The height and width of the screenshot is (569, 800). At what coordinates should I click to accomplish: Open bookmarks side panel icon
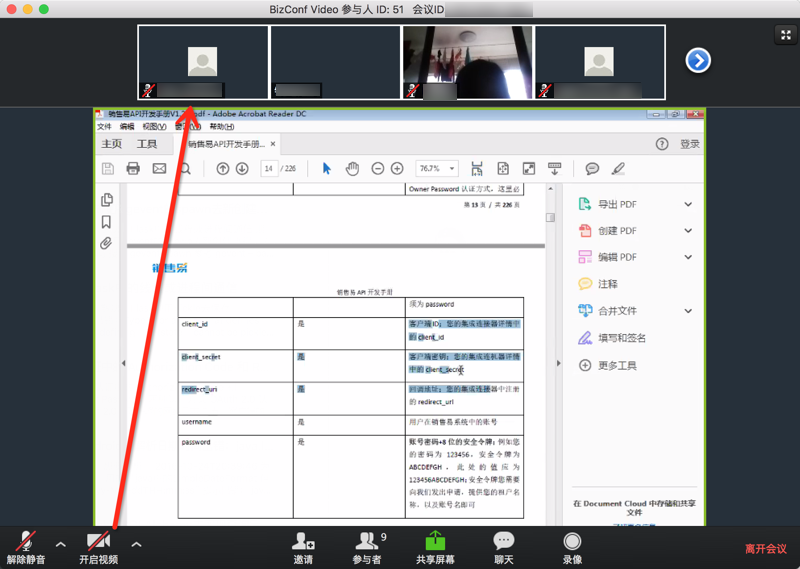[106, 222]
